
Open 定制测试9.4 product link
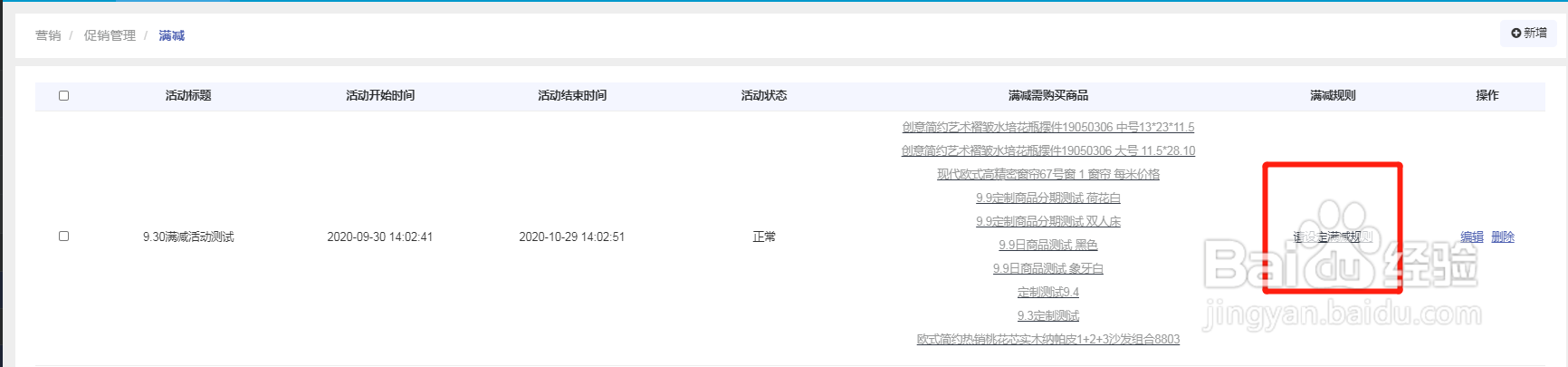(1048, 292)
